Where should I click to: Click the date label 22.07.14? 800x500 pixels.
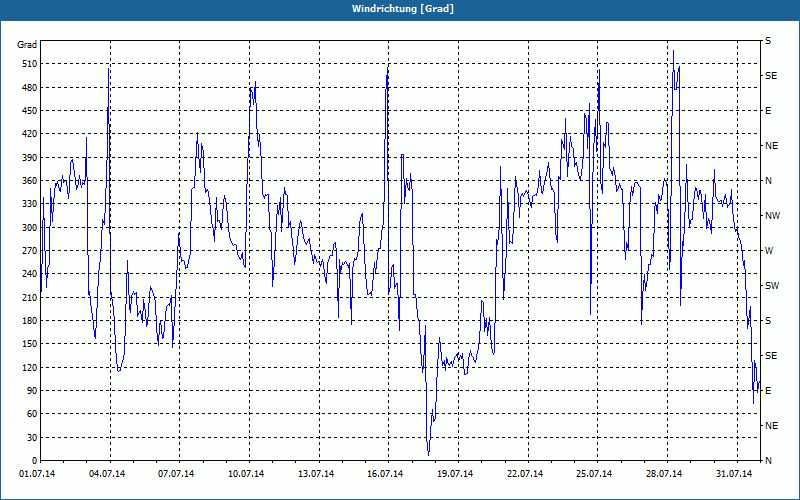(525, 474)
